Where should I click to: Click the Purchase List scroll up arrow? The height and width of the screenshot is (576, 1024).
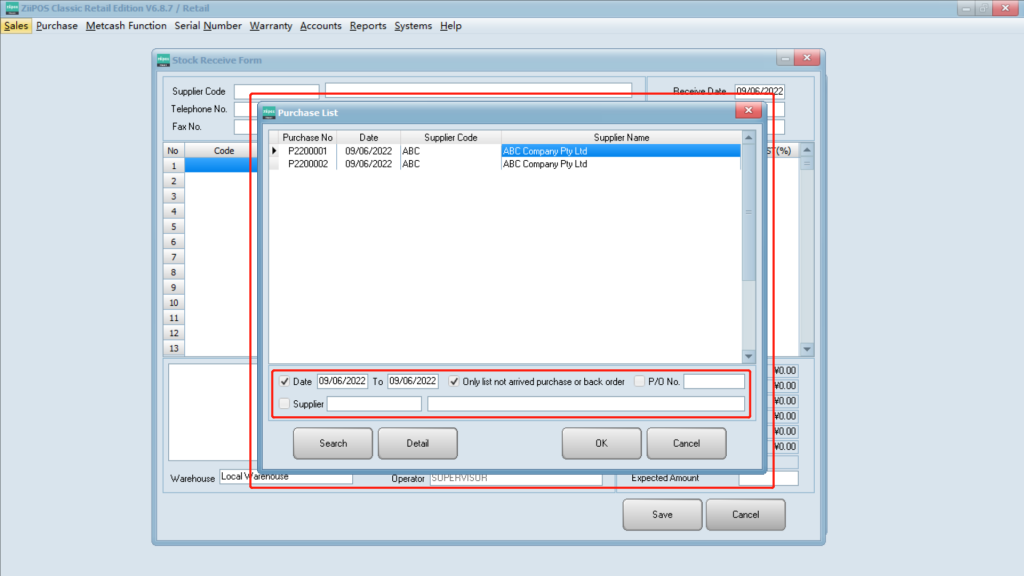tap(748, 137)
